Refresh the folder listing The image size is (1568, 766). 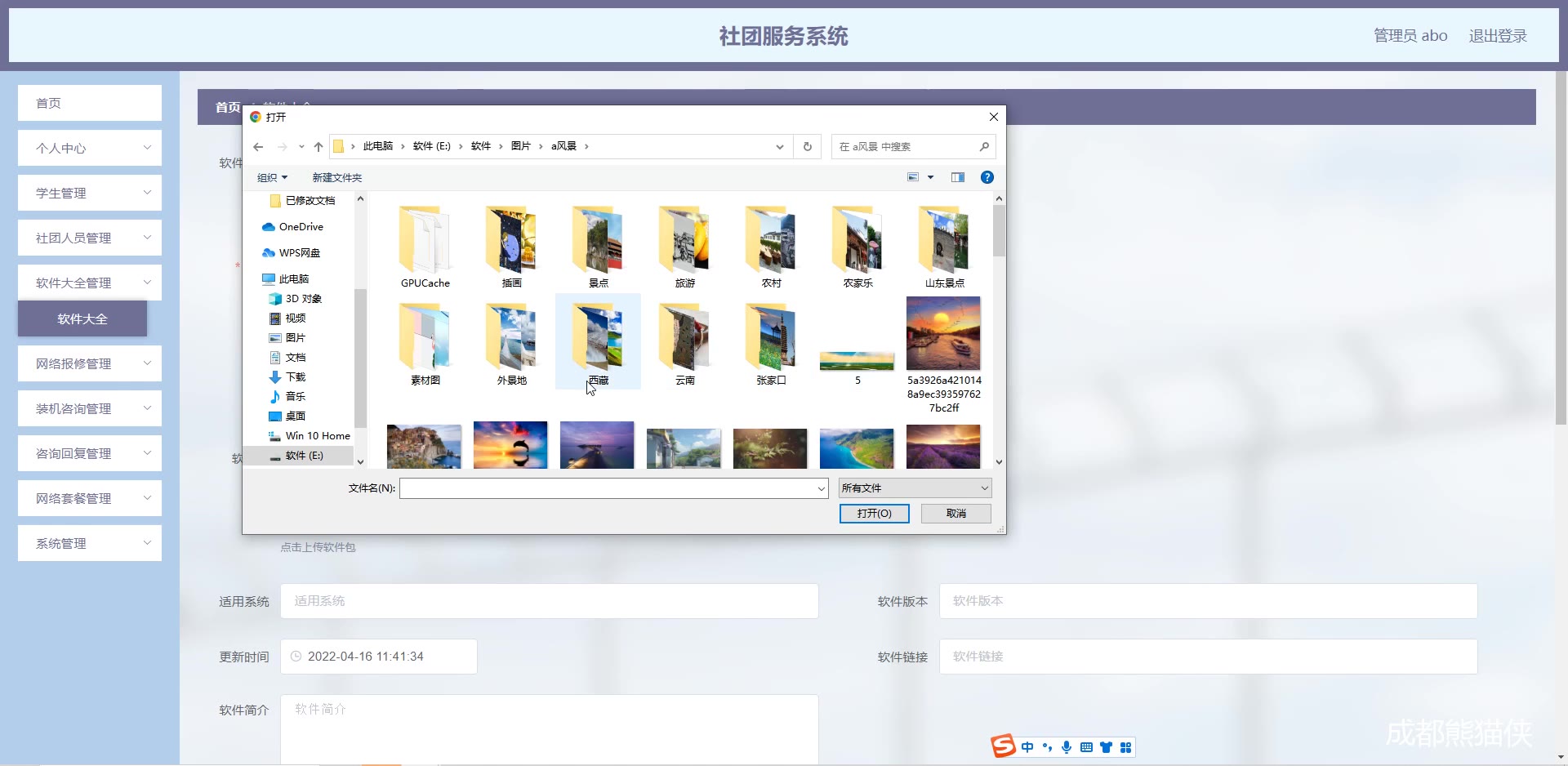coord(807,147)
